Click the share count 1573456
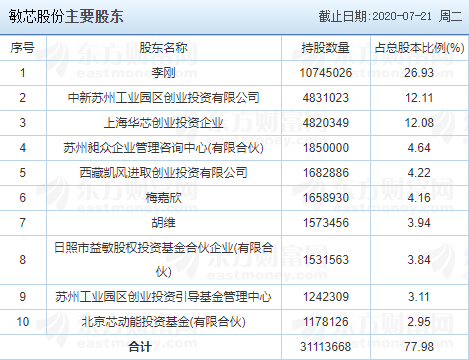Viewport: 469px width, 360px height. pos(326,223)
